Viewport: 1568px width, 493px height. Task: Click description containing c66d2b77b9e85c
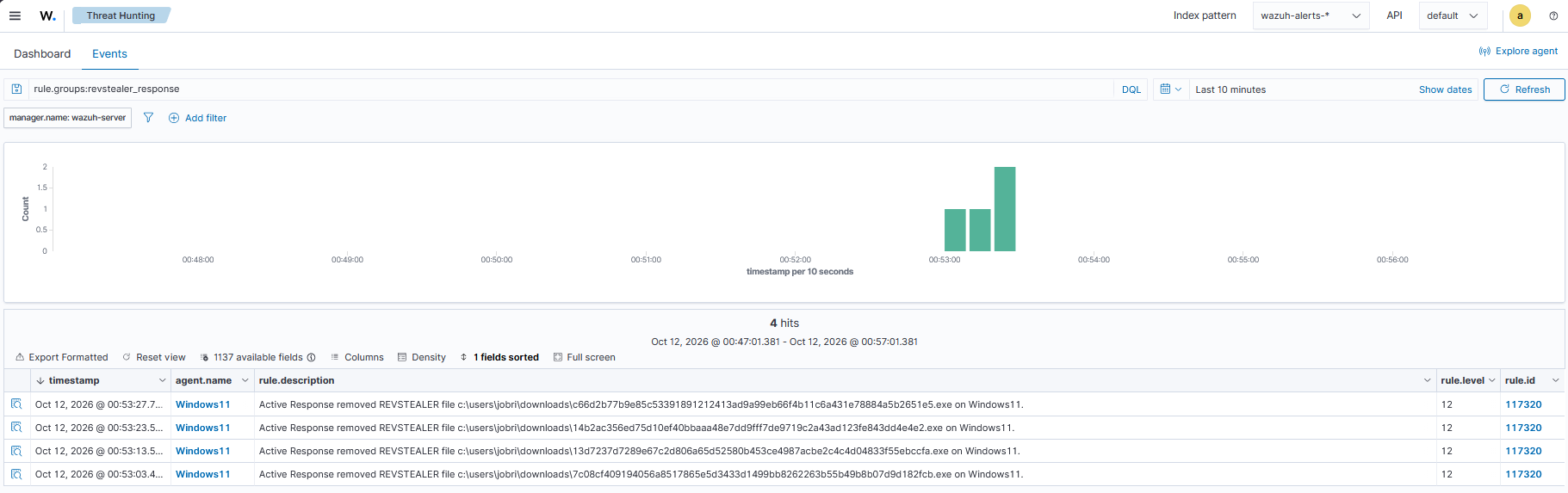coord(641,404)
